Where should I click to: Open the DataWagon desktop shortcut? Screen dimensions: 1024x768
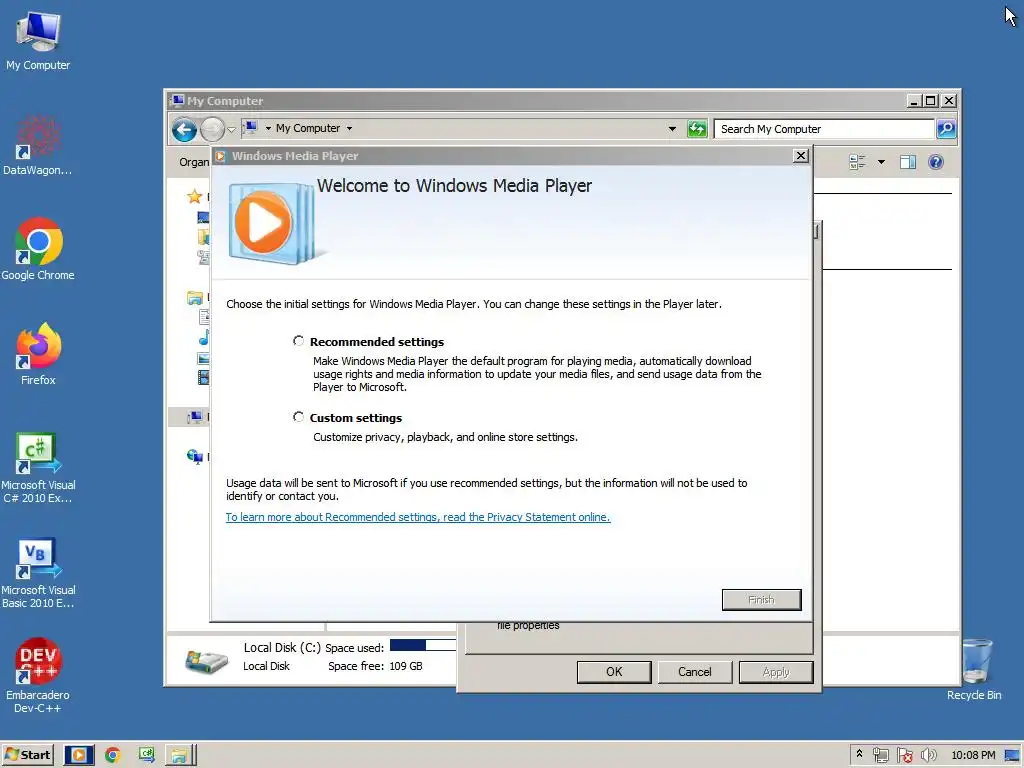pos(37,146)
